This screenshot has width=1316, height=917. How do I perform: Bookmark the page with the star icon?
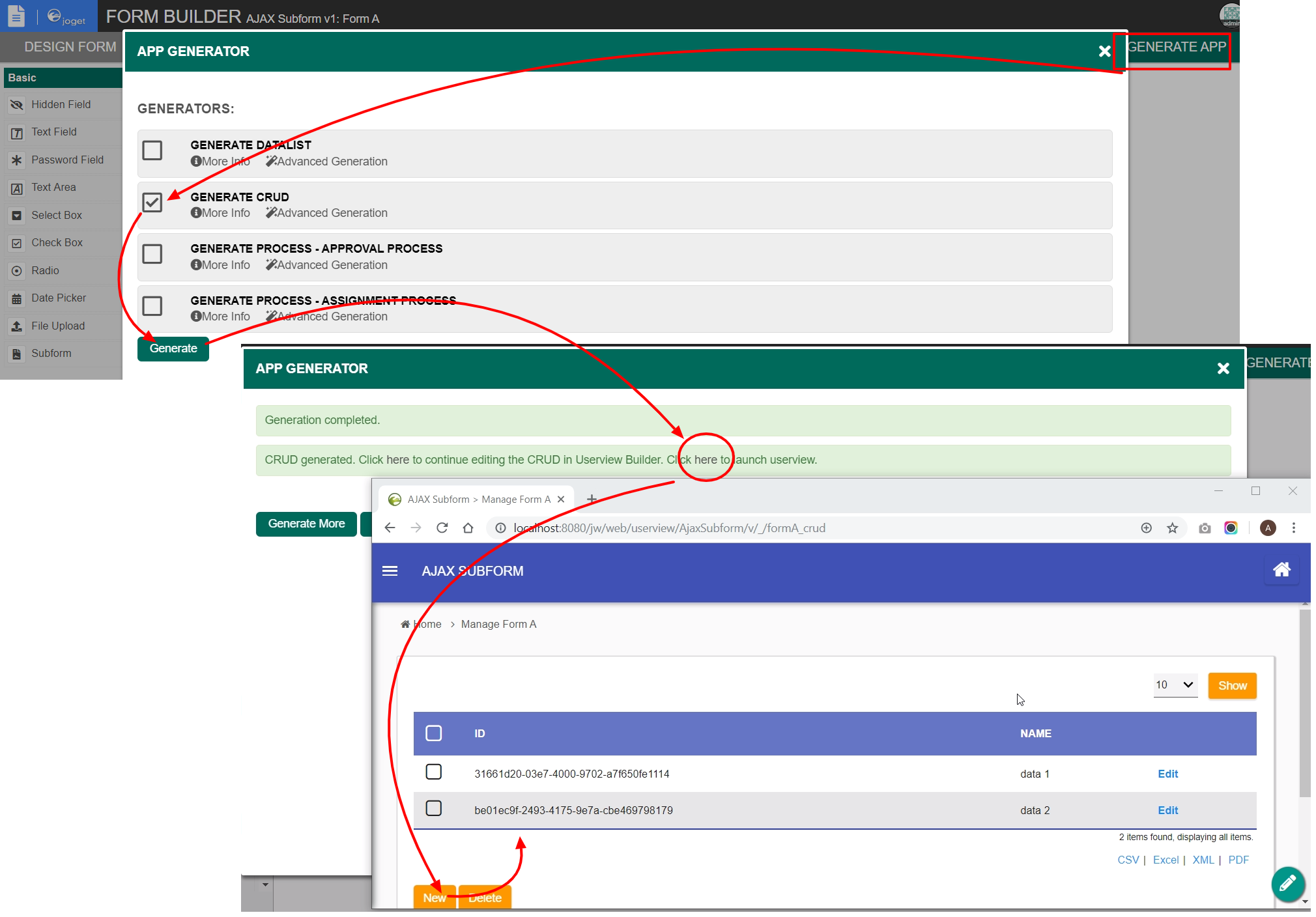coord(1172,528)
